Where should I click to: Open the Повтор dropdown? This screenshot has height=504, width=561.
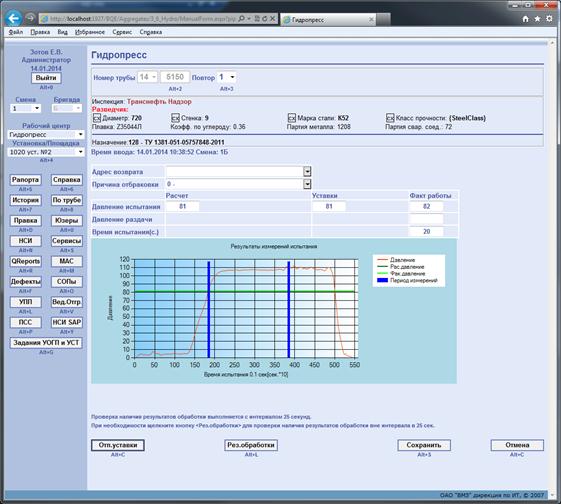point(227,77)
